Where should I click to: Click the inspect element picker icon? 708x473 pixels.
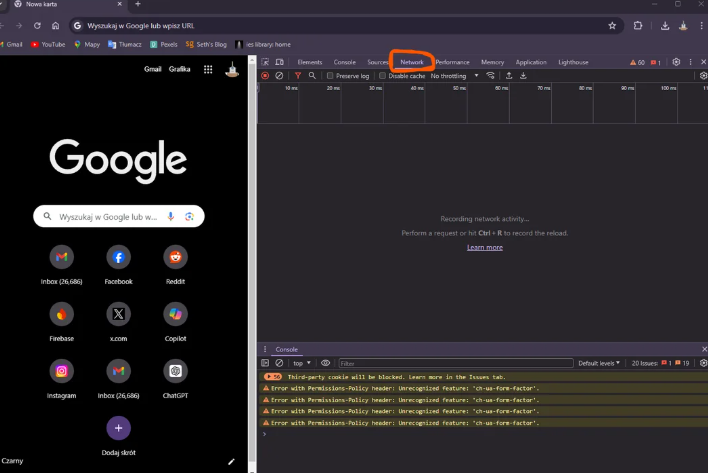(x=265, y=62)
